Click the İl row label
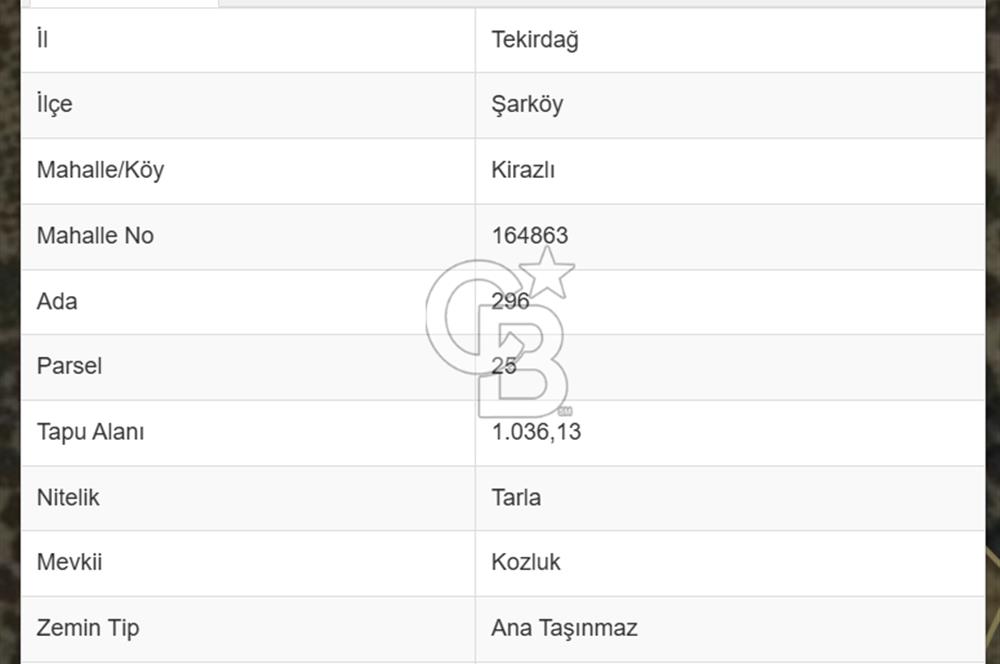1000x664 pixels. point(42,40)
